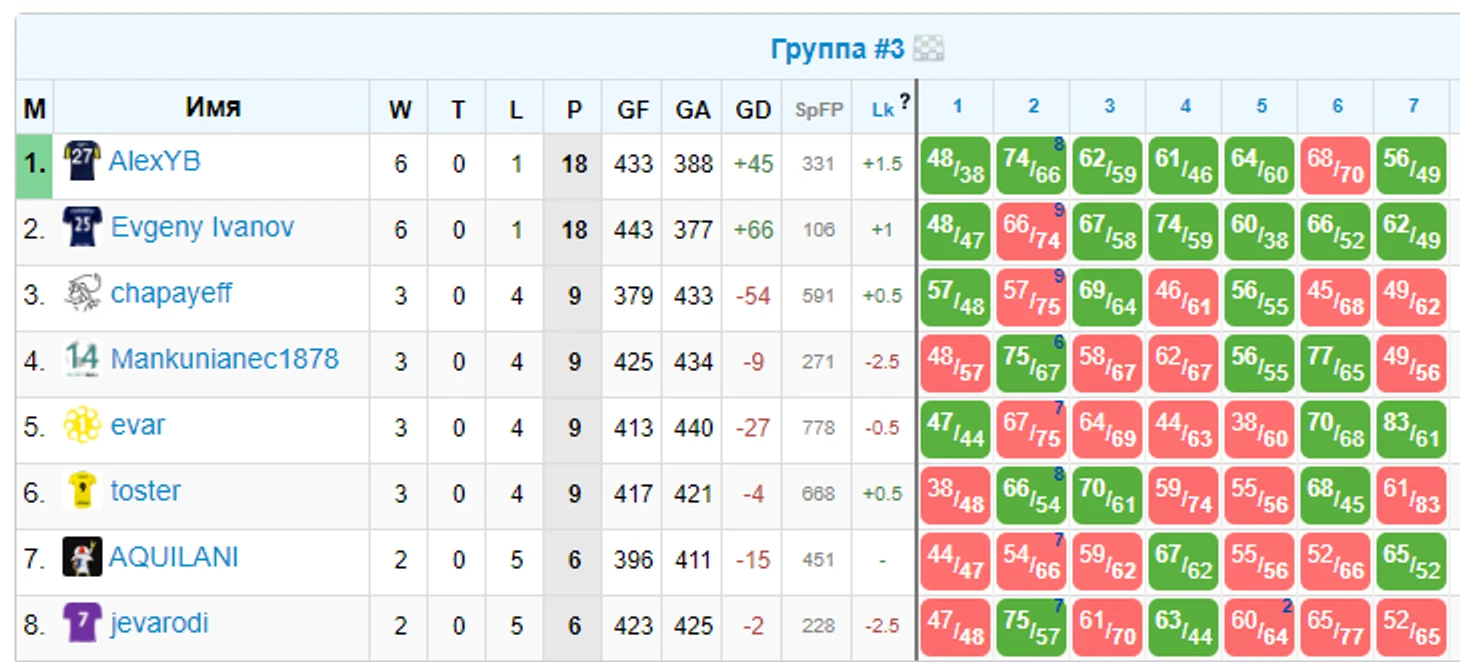Select the round 7 column header

[x=1412, y=106]
